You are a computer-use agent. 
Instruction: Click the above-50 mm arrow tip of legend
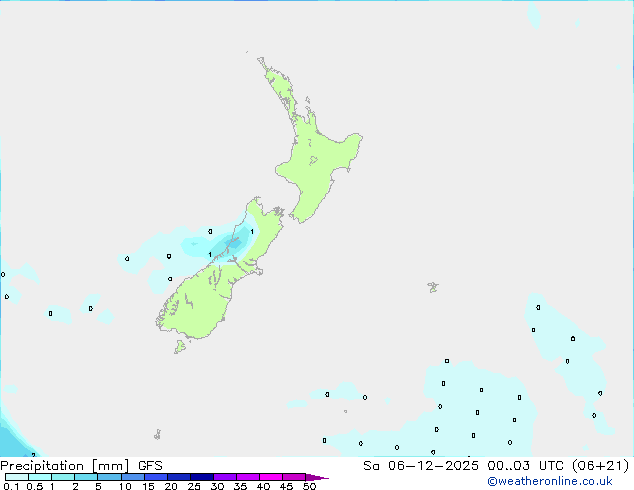(x=317, y=477)
